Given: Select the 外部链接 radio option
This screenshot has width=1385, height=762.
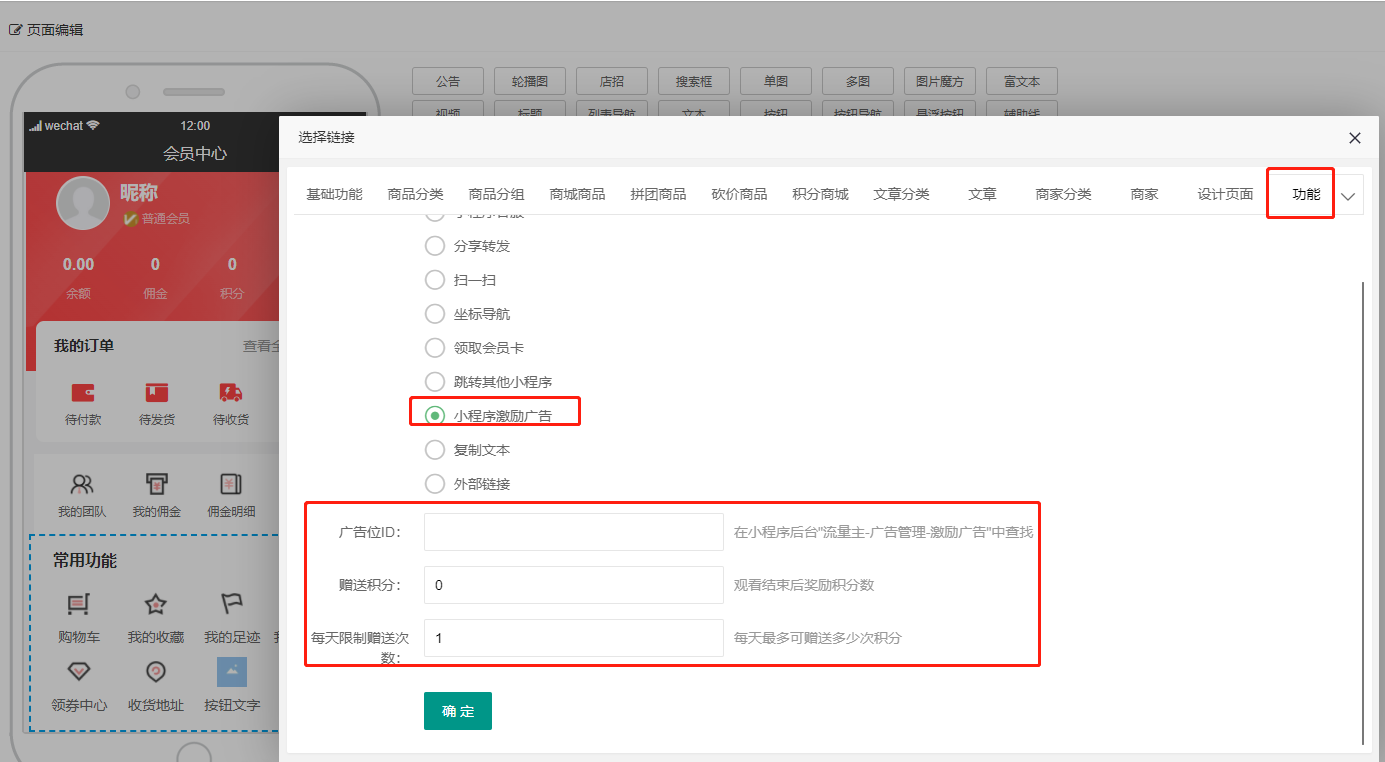Looking at the screenshot, I should pos(435,484).
